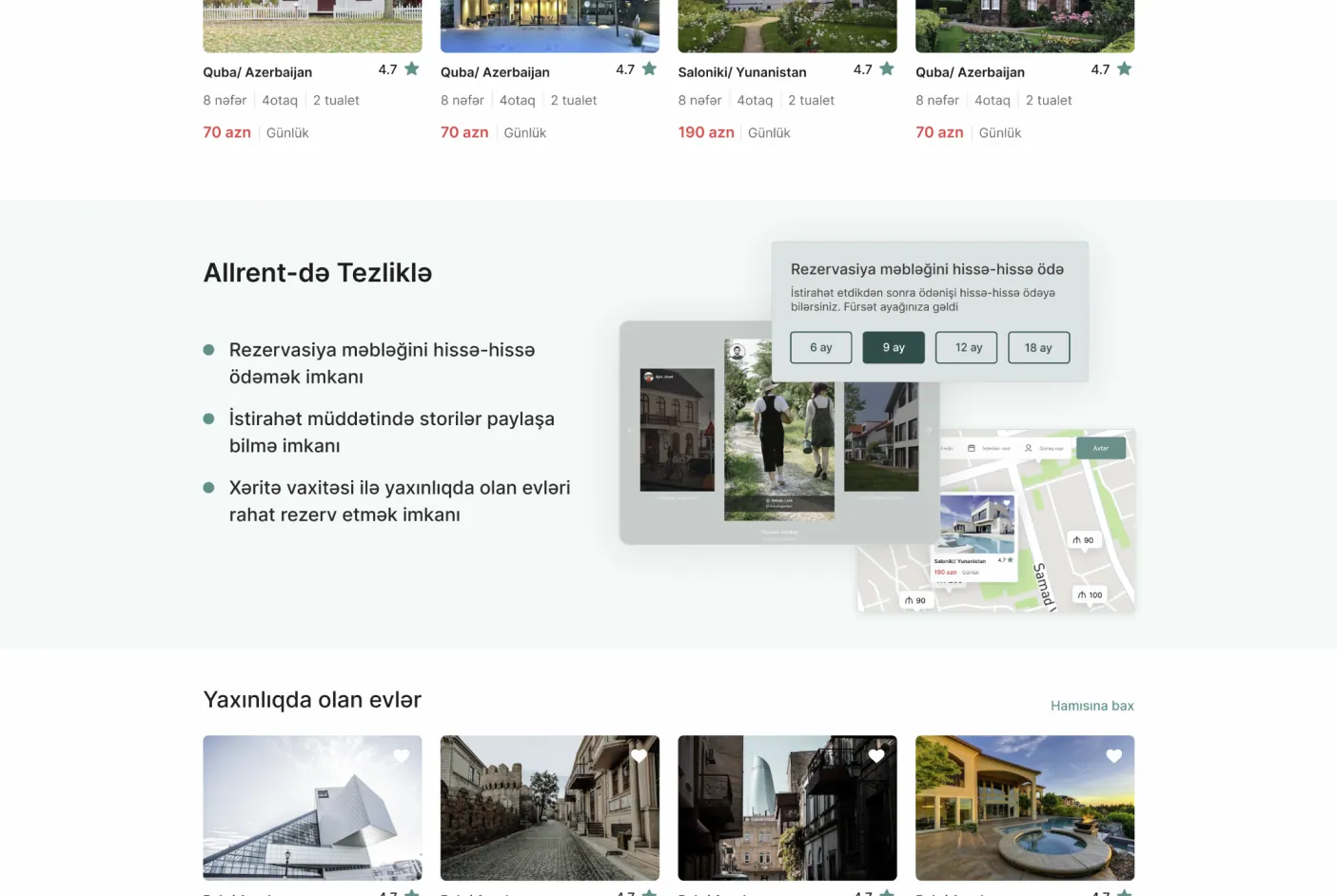Screen dimensions: 1337x896
Task: Open the villa photo in the map popup
Action: coord(977,524)
